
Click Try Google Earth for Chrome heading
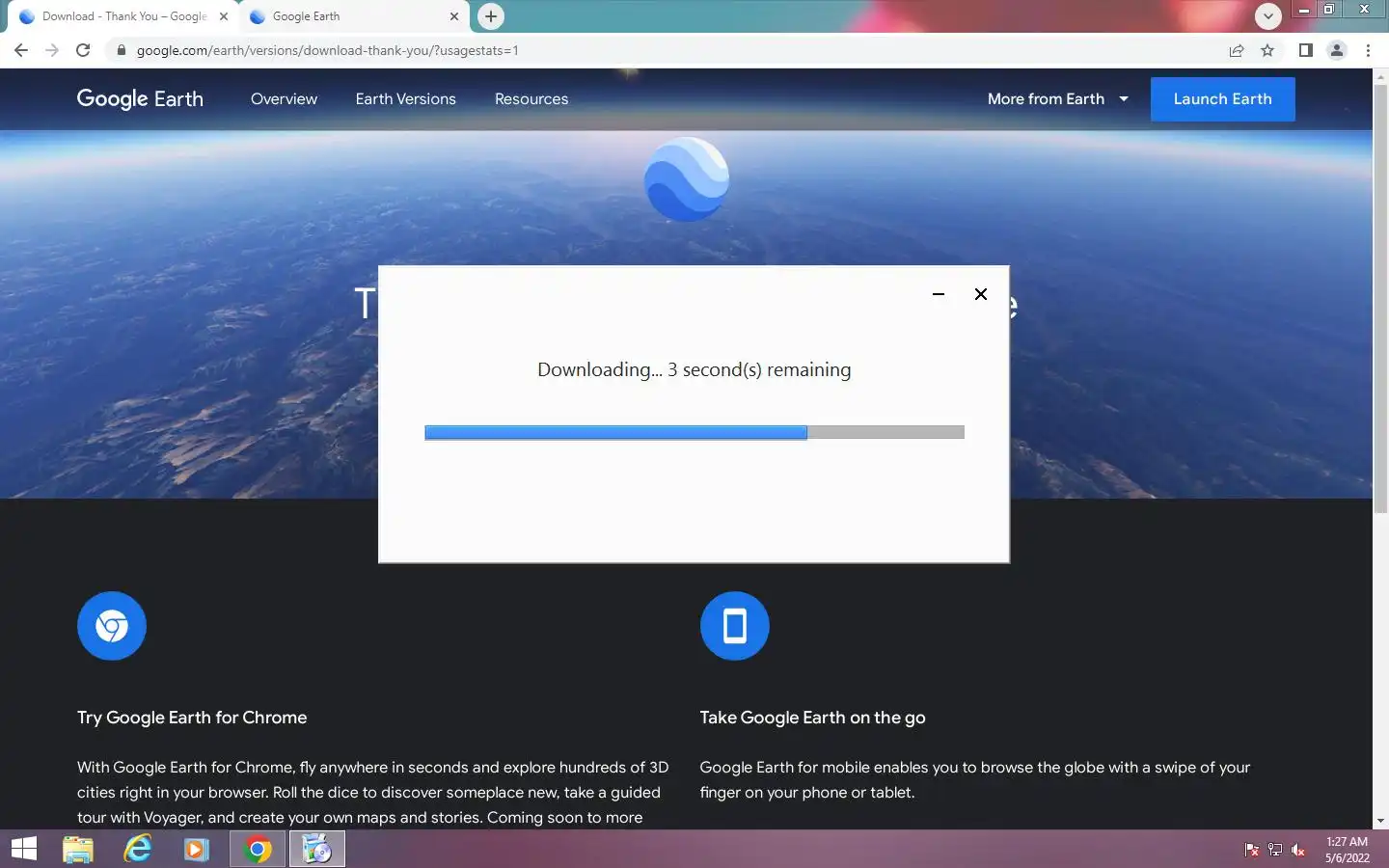point(192,718)
